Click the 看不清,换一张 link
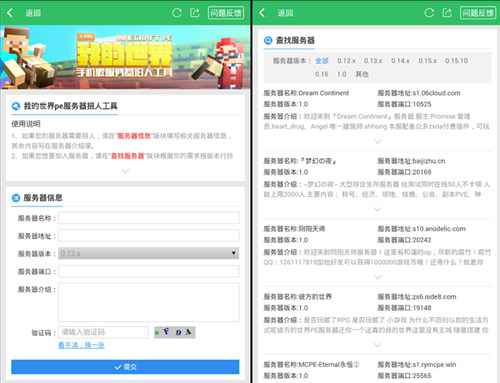 point(81,345)
